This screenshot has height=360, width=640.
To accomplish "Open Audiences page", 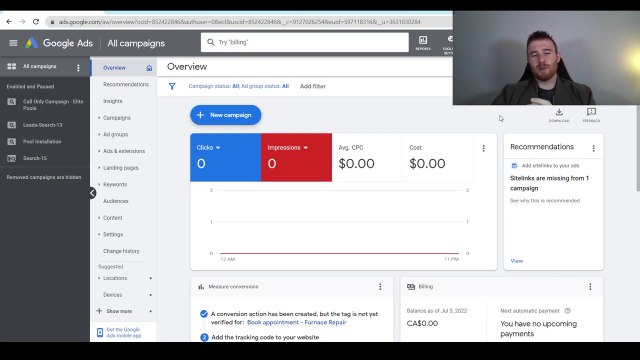I will pyautogui.click(x=116, y=201).
